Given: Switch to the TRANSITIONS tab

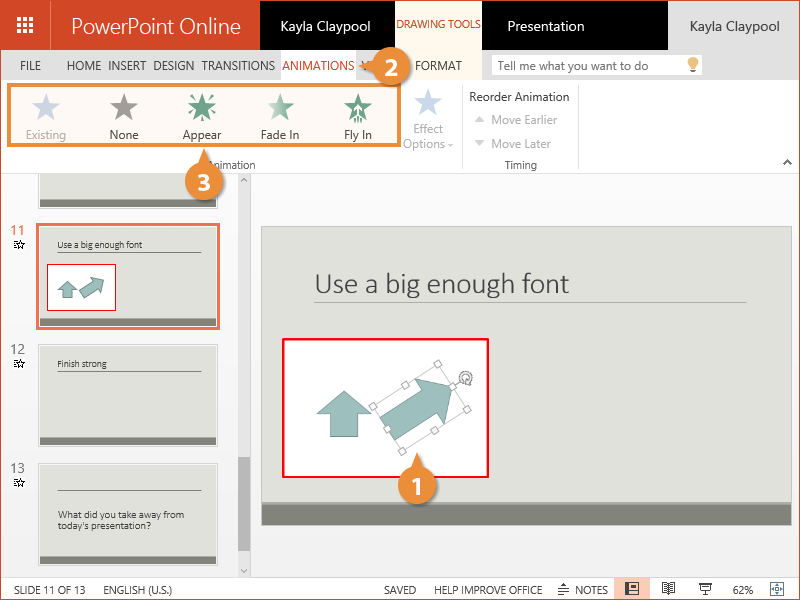Looking at the screenshot, I should coord(238,66).
